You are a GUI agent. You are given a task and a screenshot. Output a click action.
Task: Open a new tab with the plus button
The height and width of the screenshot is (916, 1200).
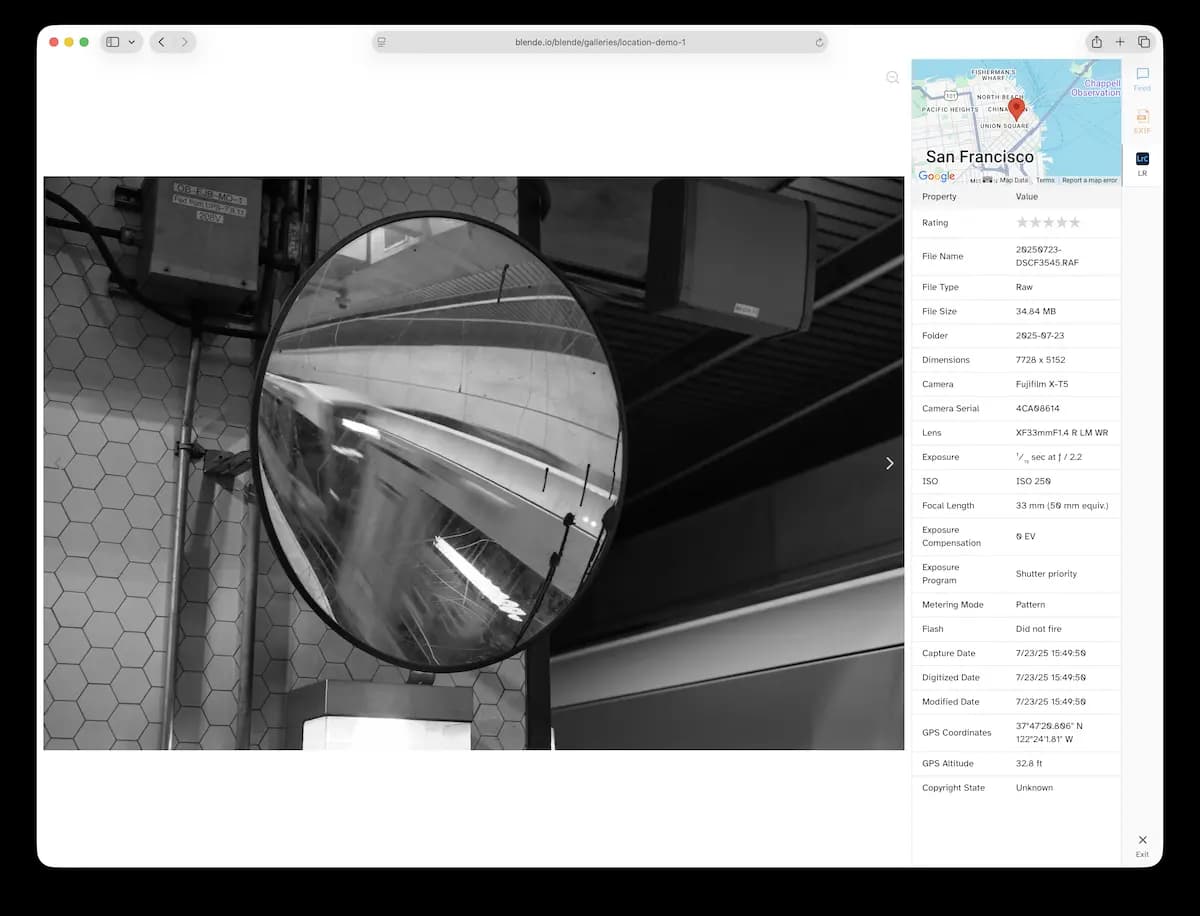coord(1120,42)
